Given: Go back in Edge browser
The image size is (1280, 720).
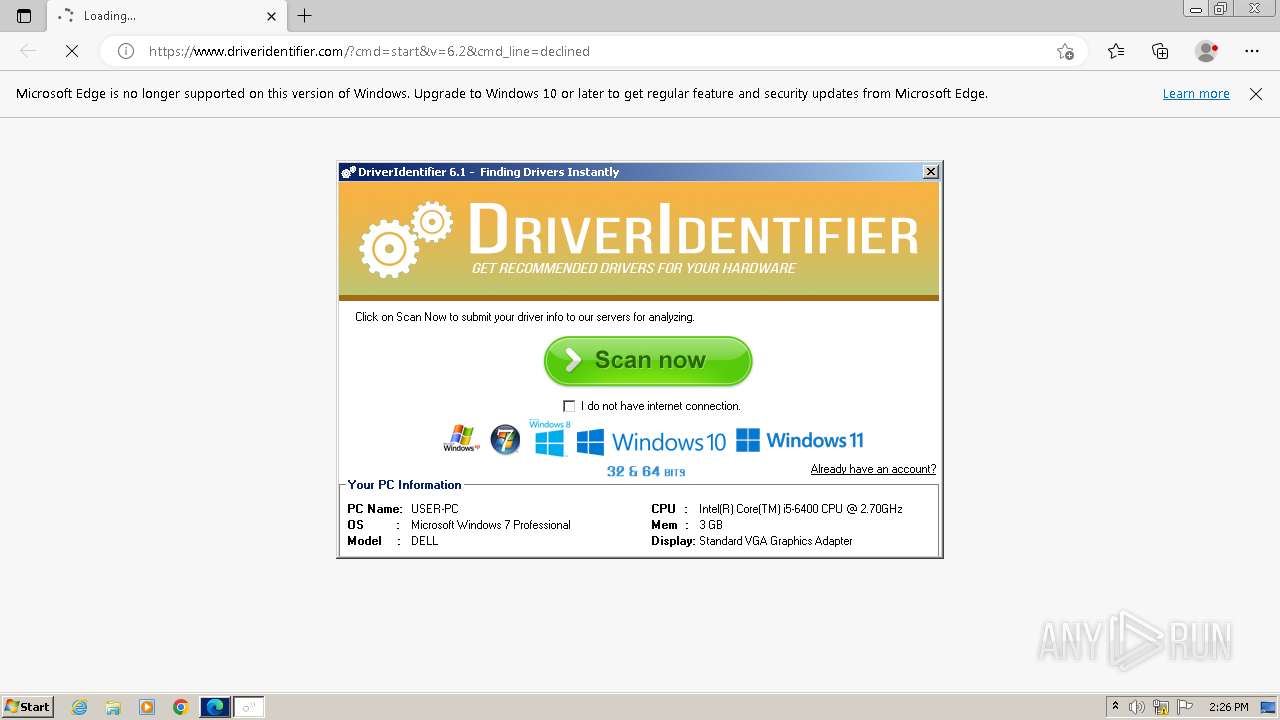Looking at the screenshot, I should 28,51.
